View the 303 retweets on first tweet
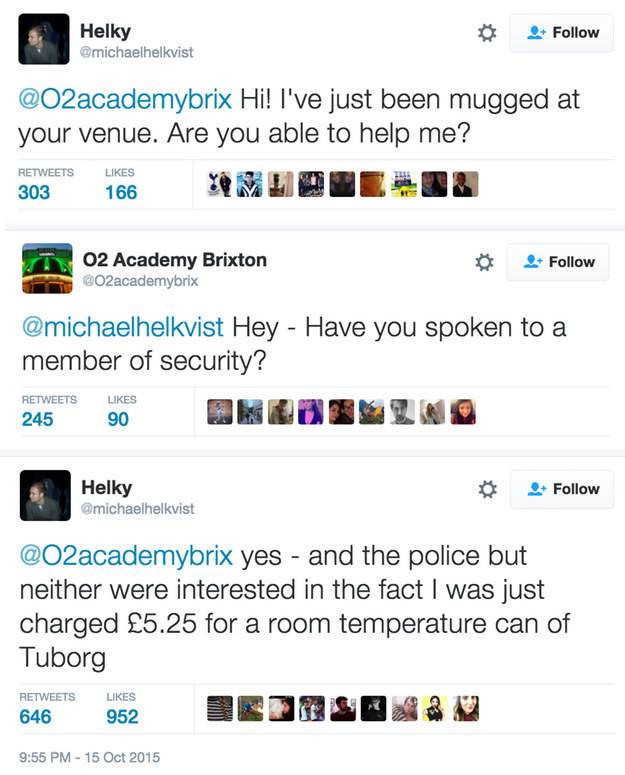Viewport: 625px width, 775px height. [x=34, y=192]
